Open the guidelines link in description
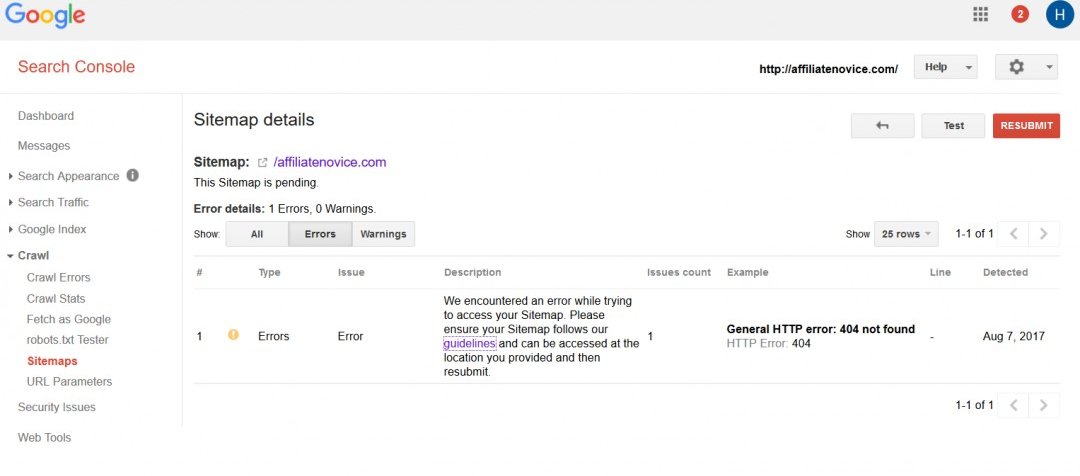The image size is (1080, 476). click(469, 343)
